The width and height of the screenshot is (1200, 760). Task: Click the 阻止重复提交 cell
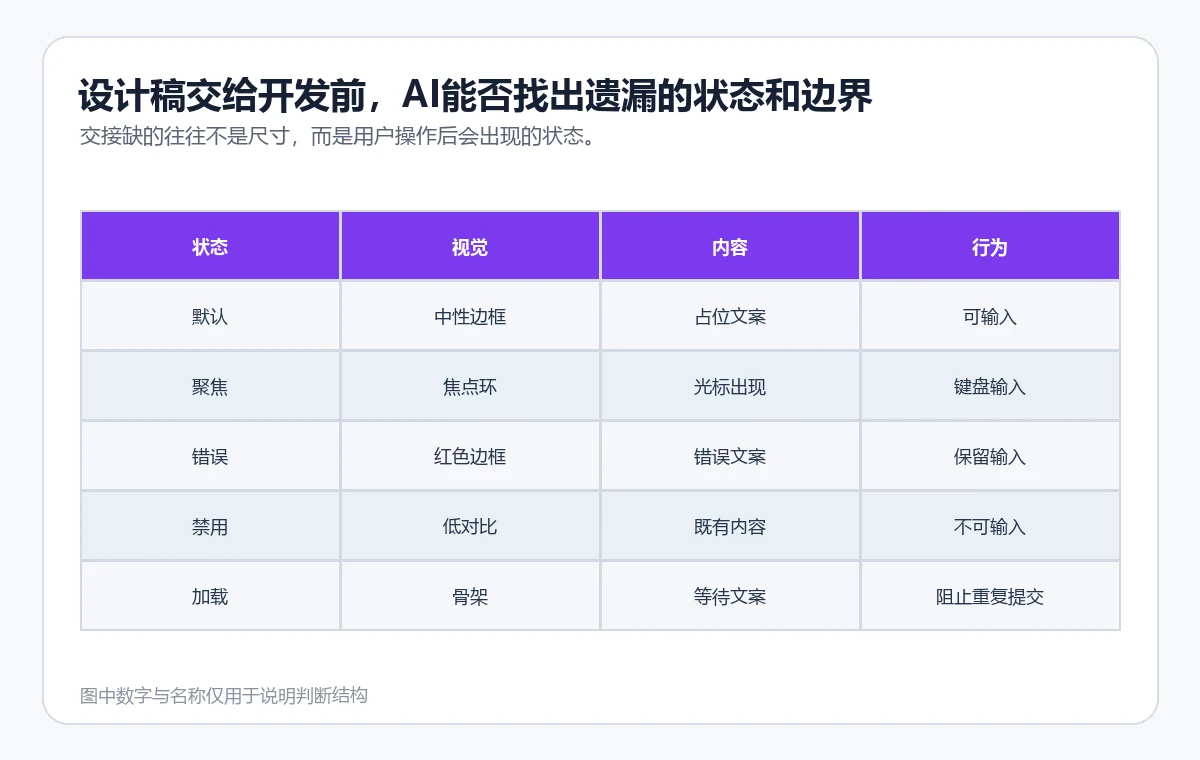(x=990, y=596)
